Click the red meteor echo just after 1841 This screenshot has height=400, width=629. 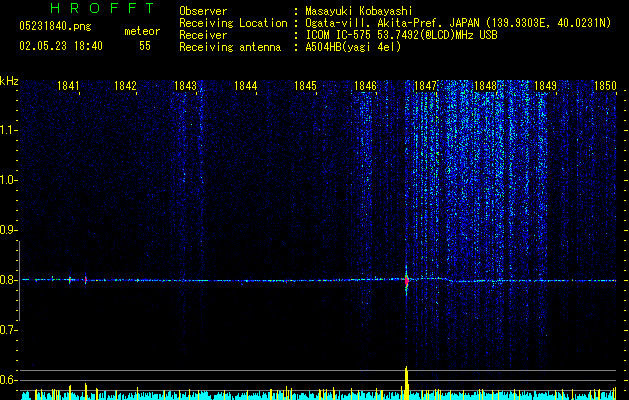pos(85,280)
